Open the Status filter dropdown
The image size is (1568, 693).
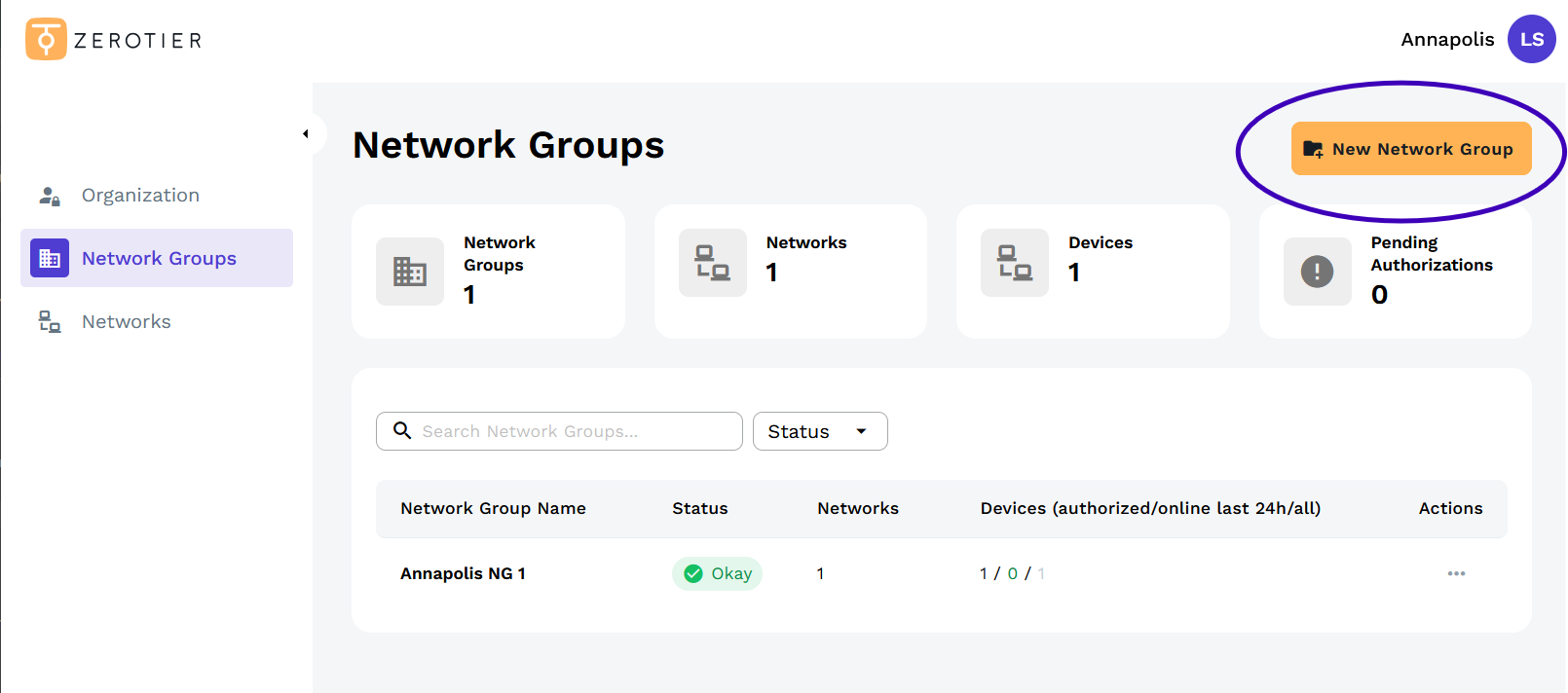(x=820, y=431)
